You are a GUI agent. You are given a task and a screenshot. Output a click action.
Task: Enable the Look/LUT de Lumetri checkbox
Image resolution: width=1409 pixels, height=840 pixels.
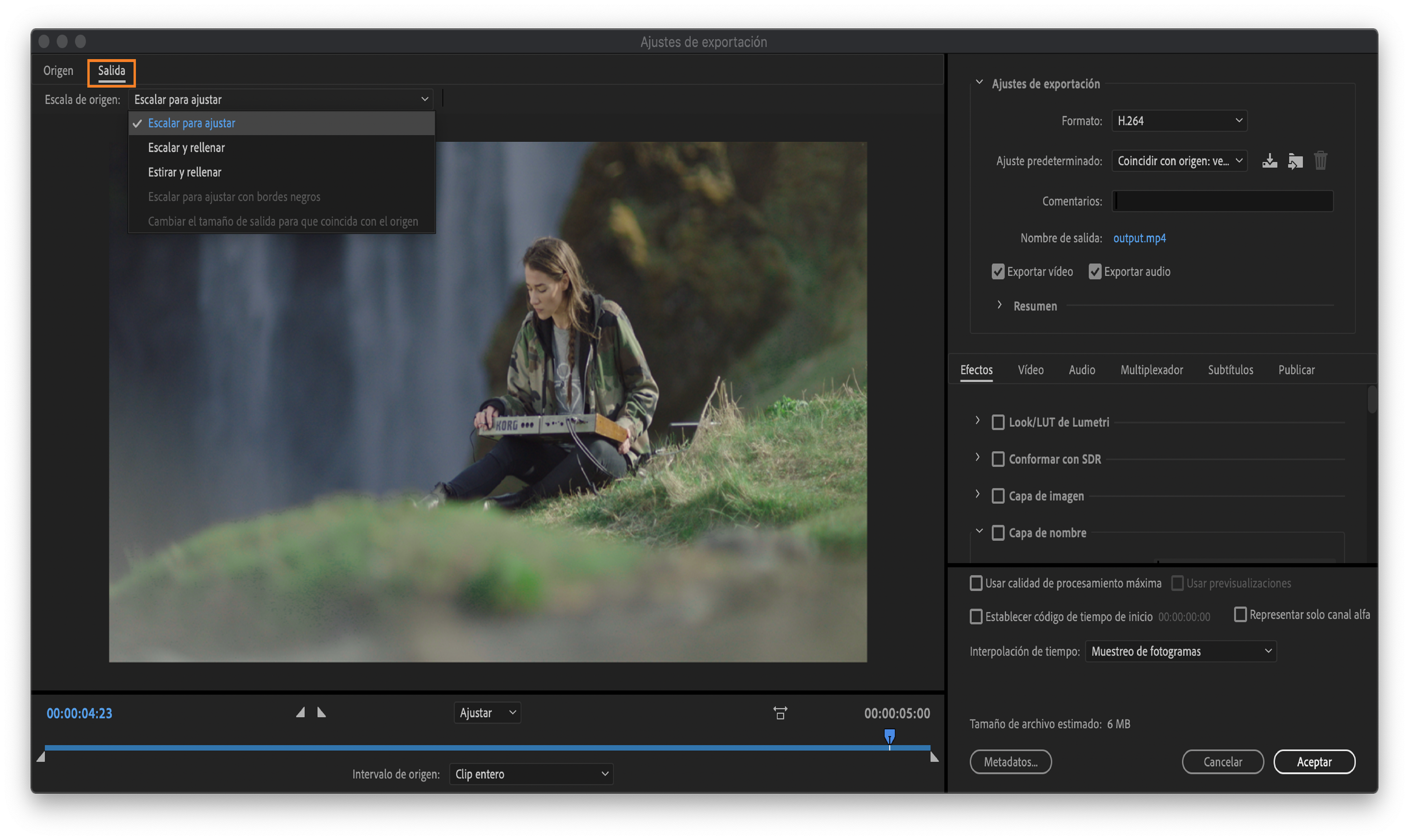coord(997,422)
